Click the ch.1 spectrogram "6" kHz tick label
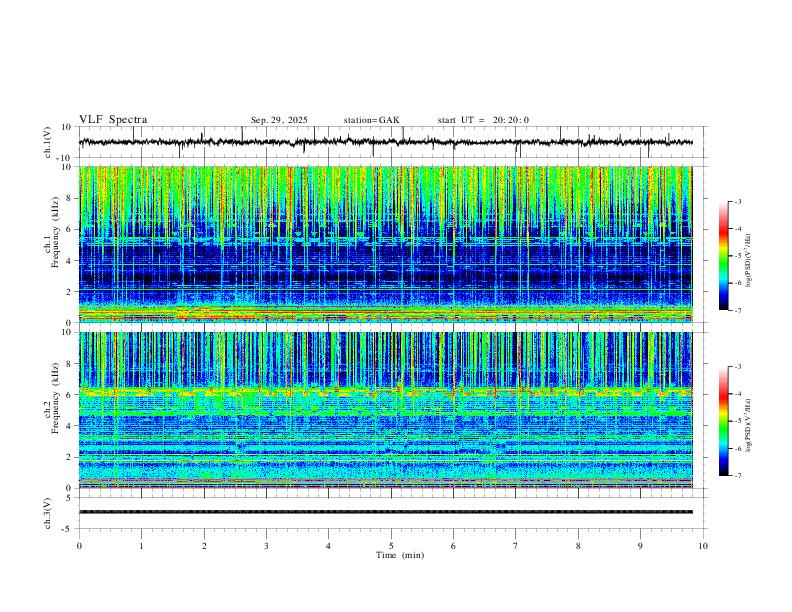Screen dimensions: 792x612 70,229
